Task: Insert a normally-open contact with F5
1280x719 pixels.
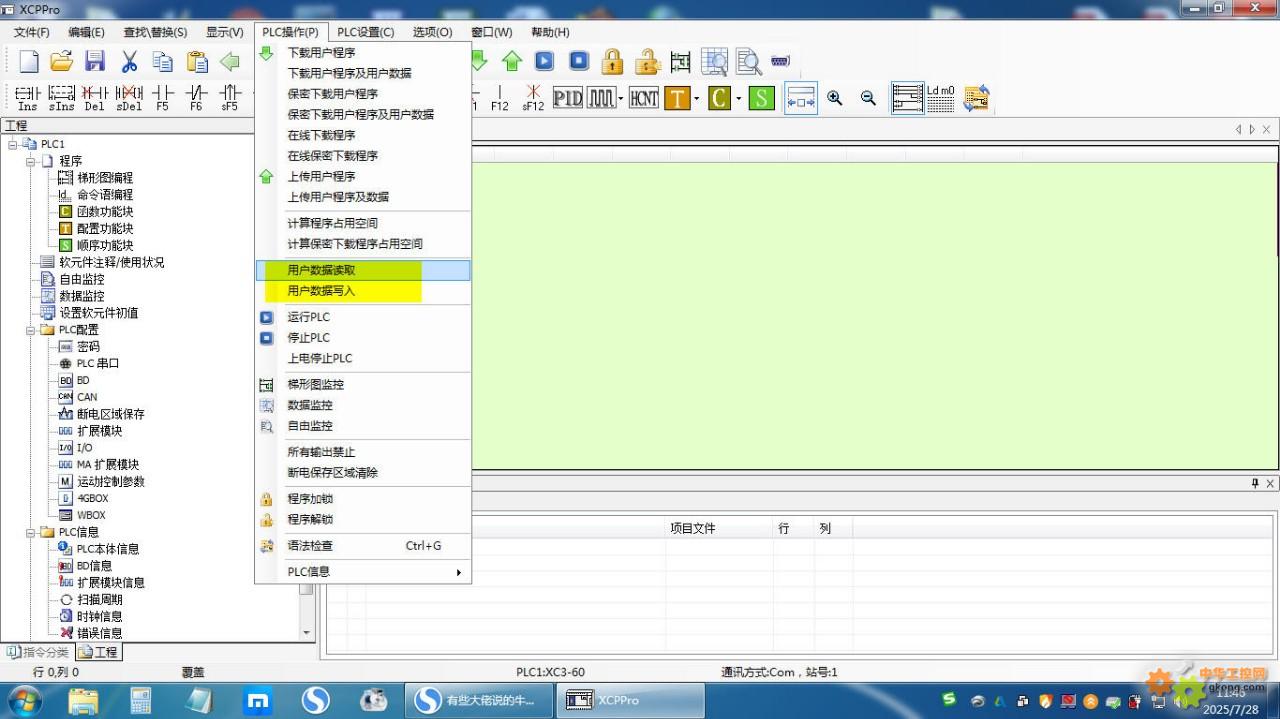Action: [163, 98]
